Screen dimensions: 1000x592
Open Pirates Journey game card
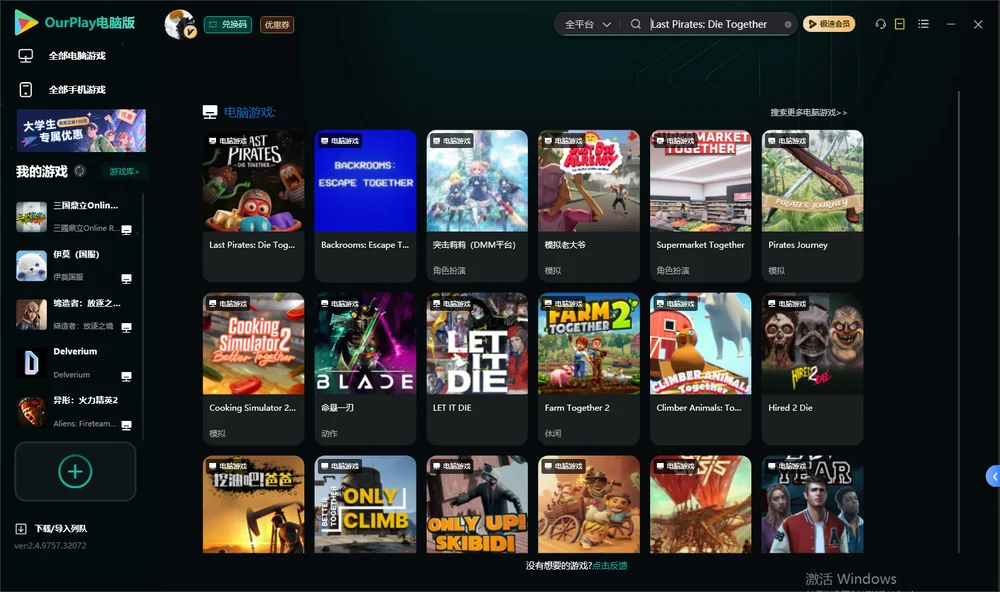pyautogui.click(x=812, y=205)
